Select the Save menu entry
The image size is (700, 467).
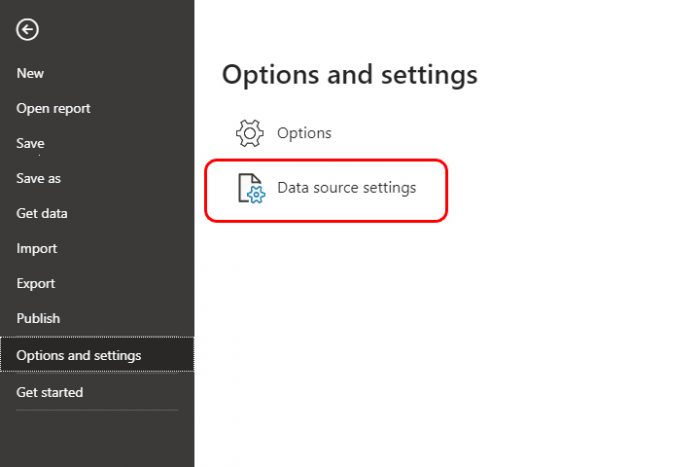30,143
